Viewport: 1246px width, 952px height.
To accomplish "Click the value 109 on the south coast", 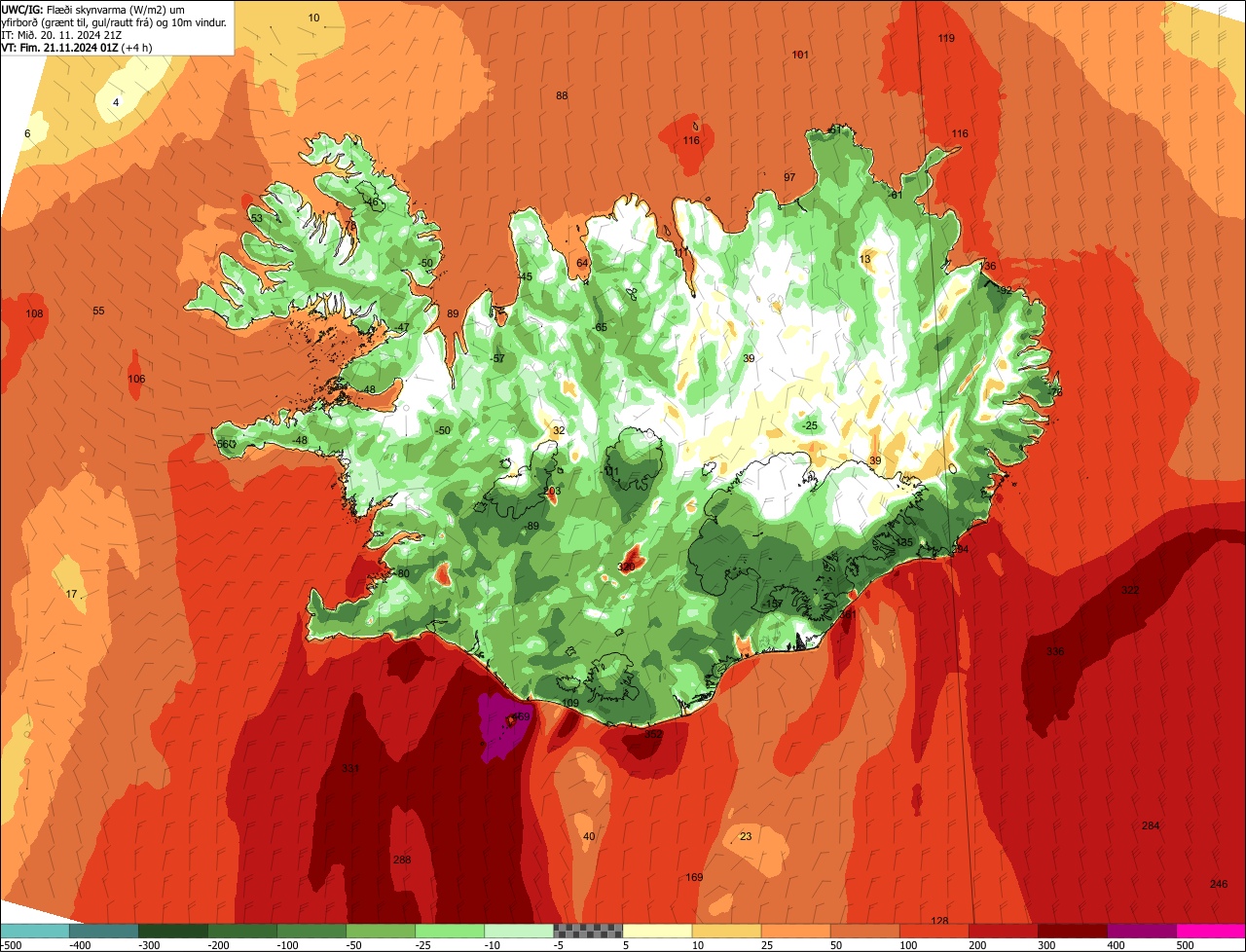I will coord(570,703).
